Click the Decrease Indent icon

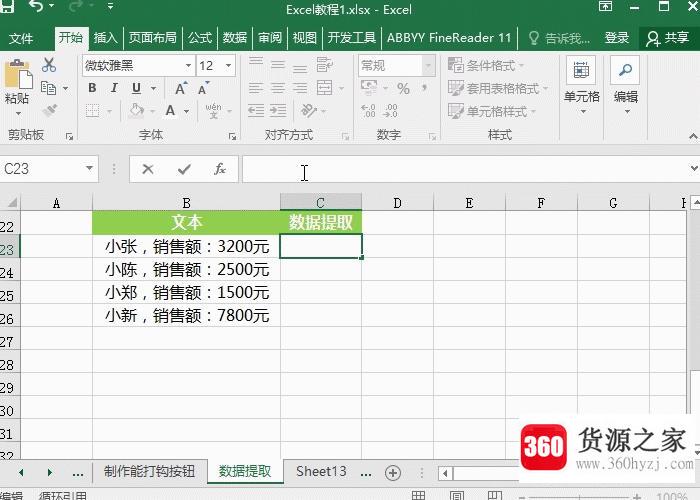pos(256,110)
